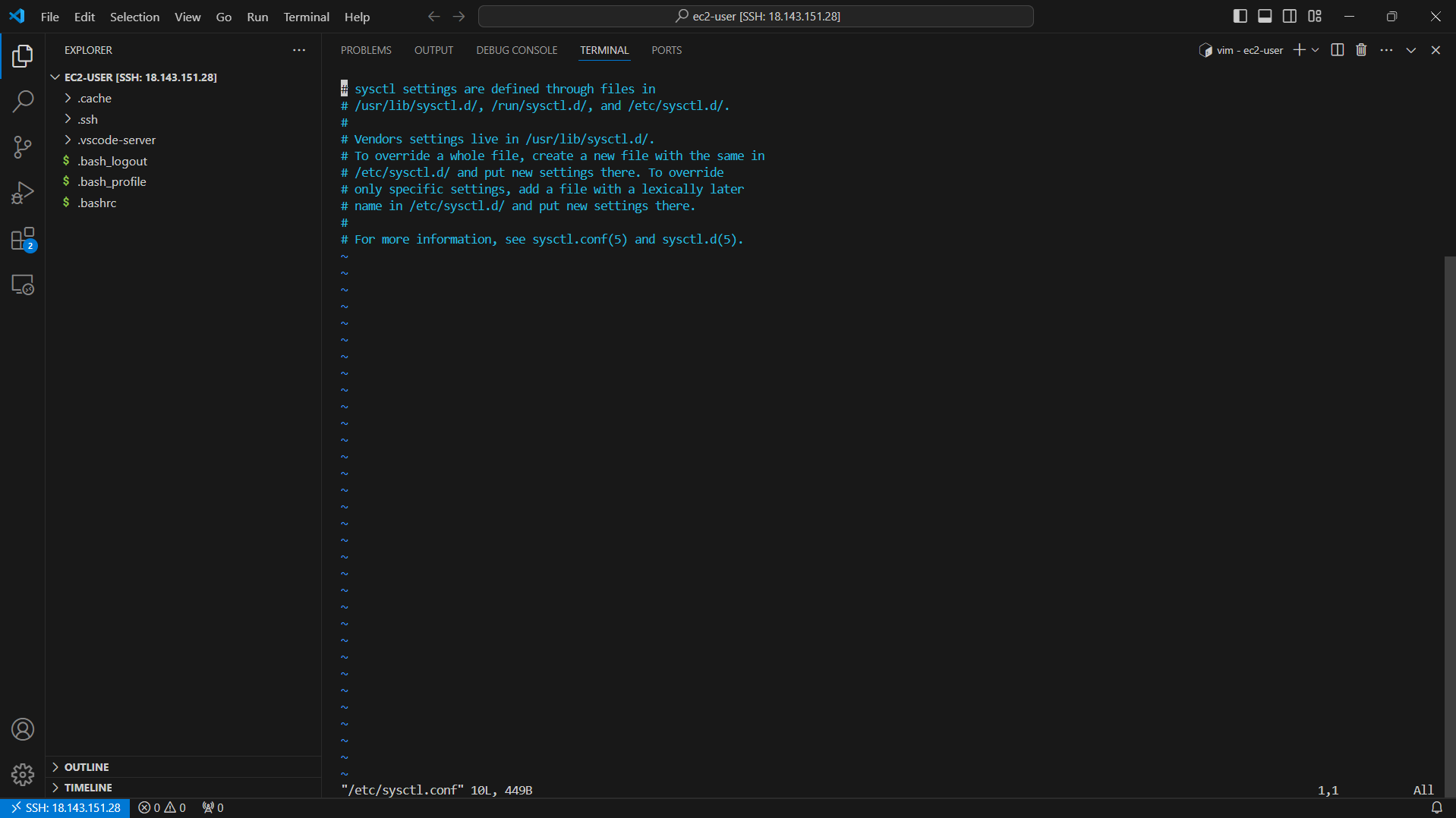Open the Edit menu
Viewport: 1456px width, 818px height.
(84, 17)
